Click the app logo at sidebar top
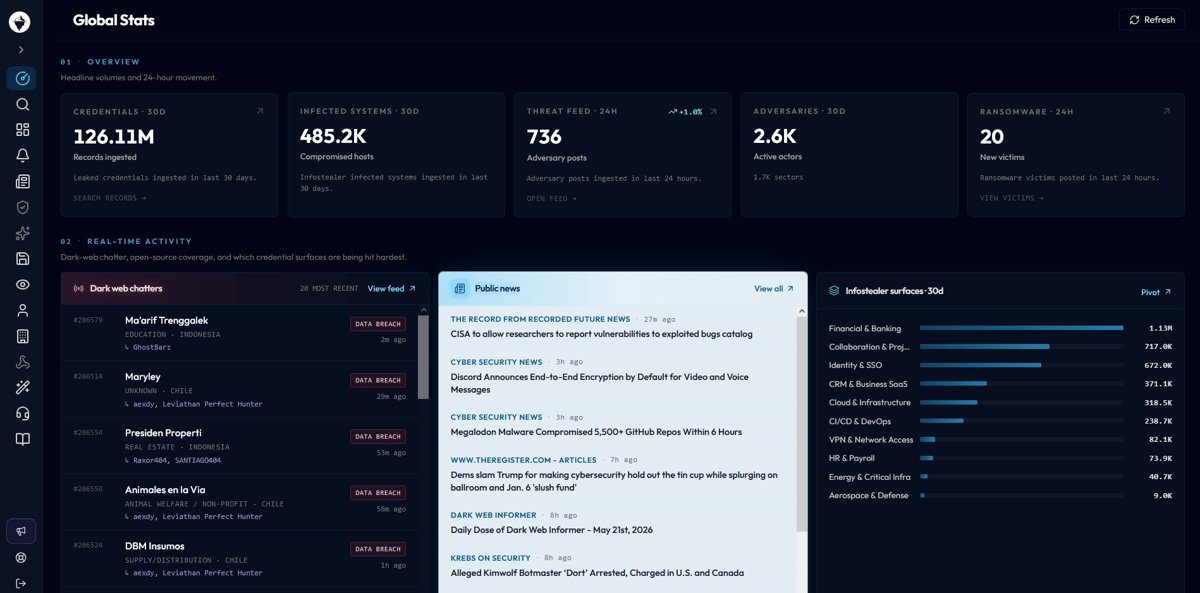1200x593 pixels. [x=20, y=21]
